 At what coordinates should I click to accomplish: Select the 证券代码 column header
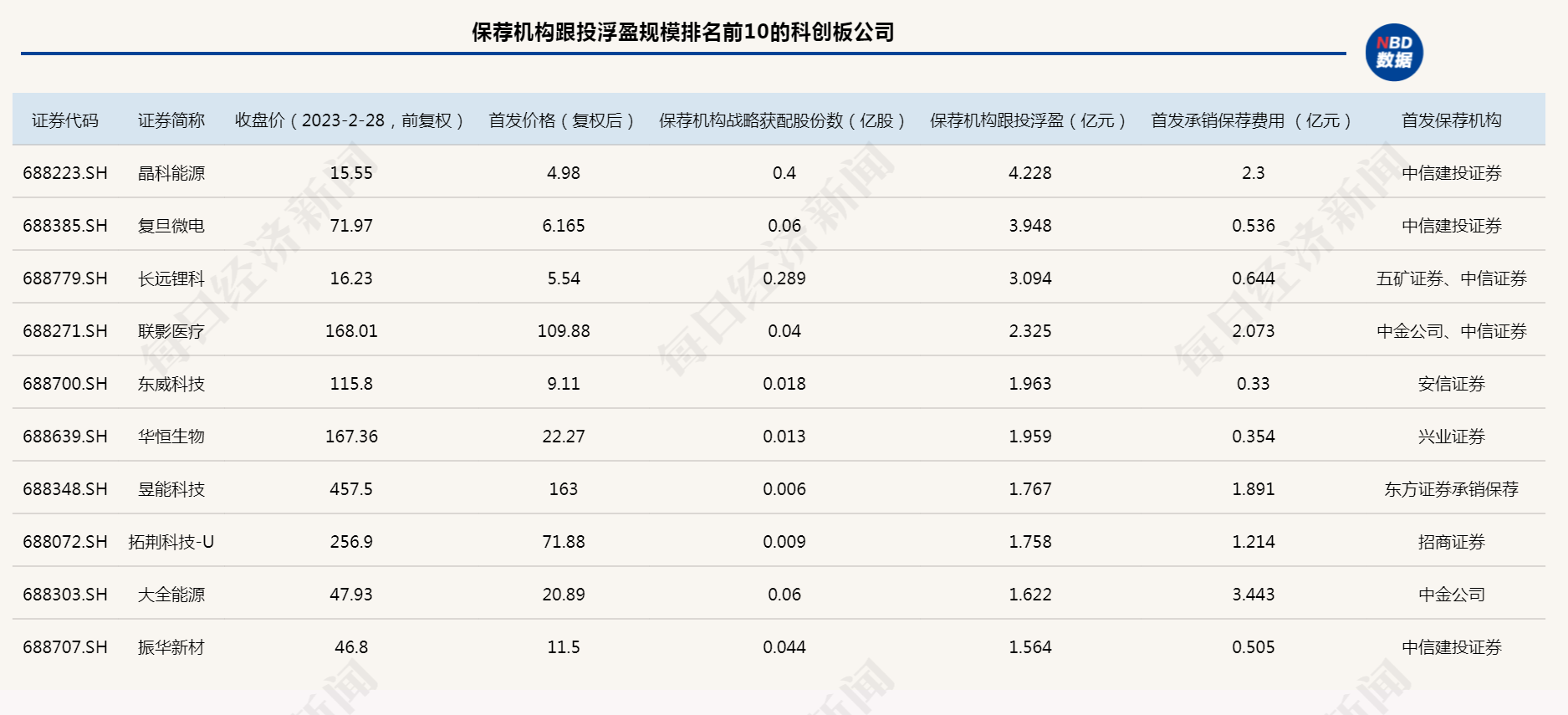65,120
